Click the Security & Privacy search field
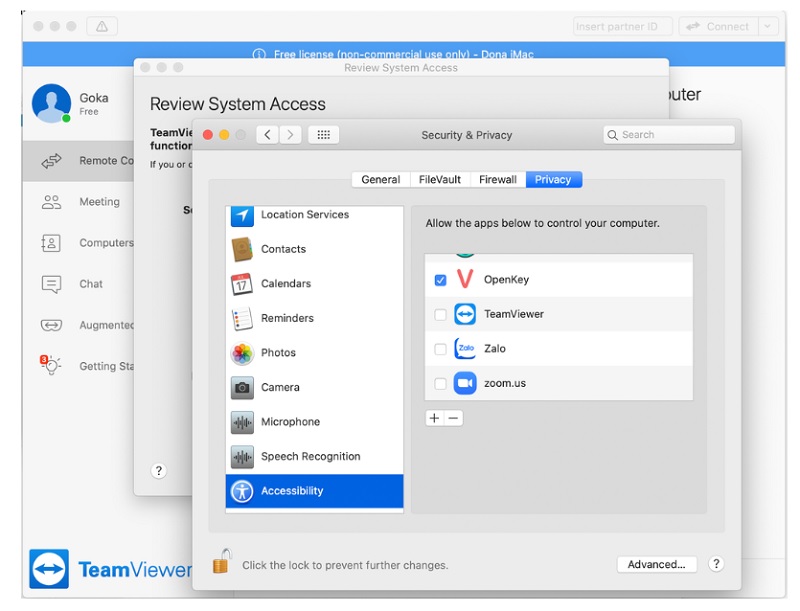 click(668, 134)
